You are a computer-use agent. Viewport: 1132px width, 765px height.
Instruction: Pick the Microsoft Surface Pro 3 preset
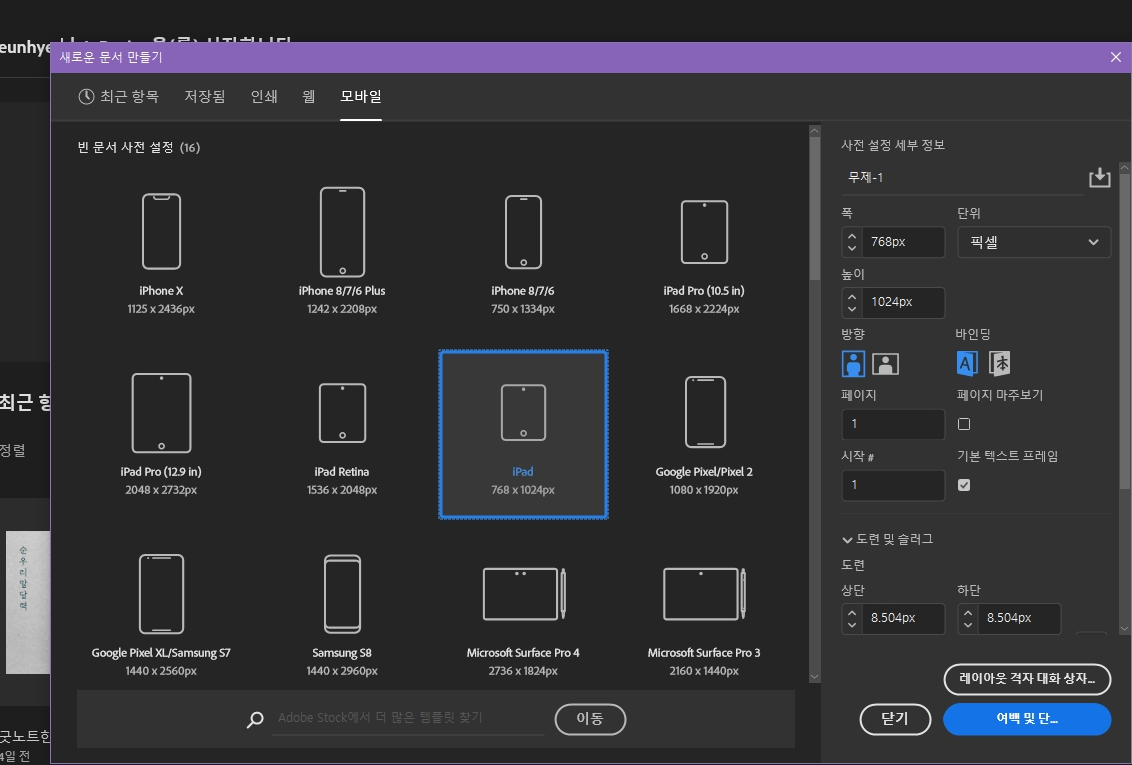click(704, 615)
